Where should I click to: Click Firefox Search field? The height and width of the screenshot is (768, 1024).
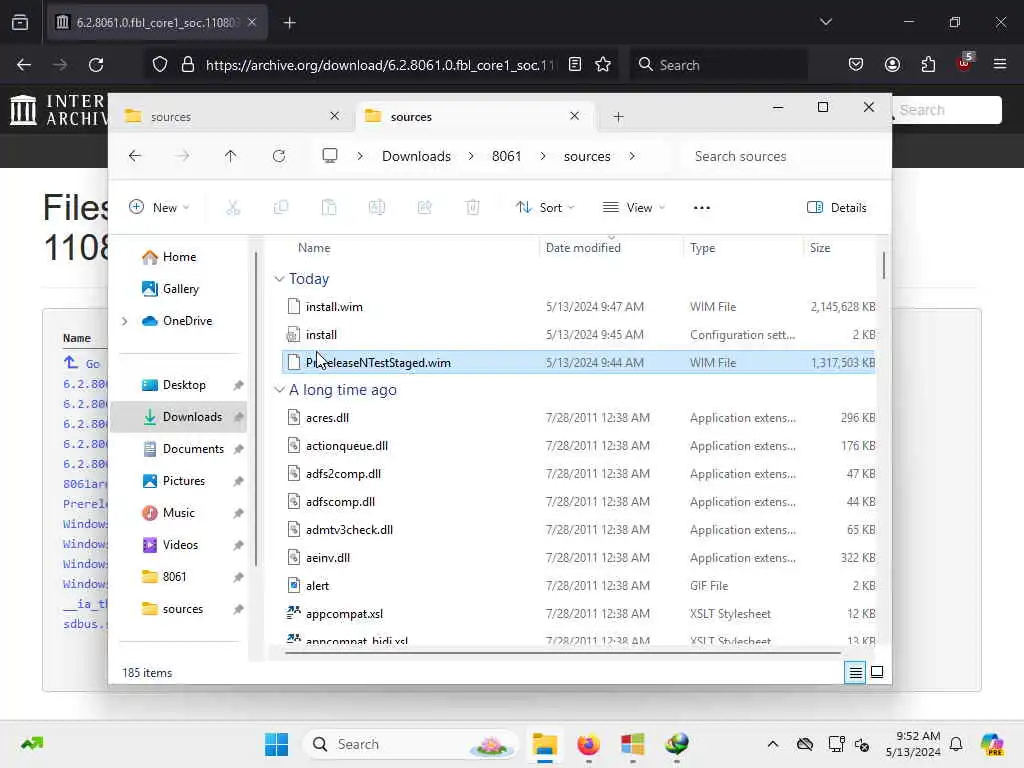(x=718, y=65)
